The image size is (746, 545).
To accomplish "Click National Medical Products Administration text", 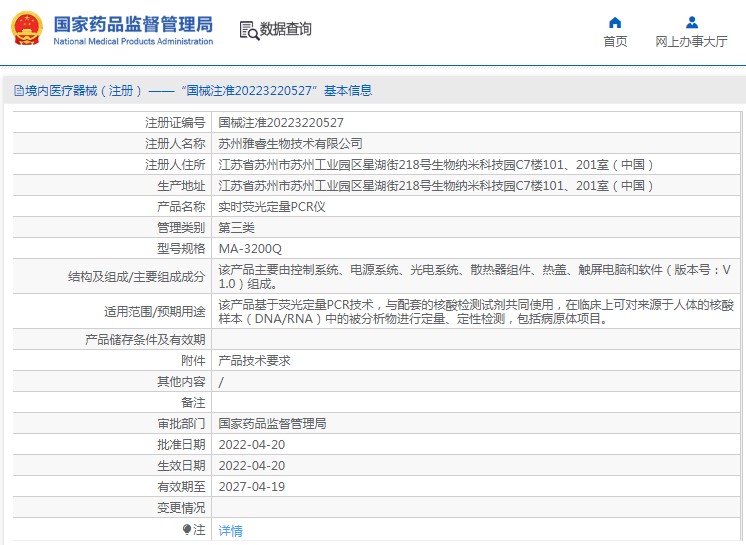I will click(x=133, y=41).
